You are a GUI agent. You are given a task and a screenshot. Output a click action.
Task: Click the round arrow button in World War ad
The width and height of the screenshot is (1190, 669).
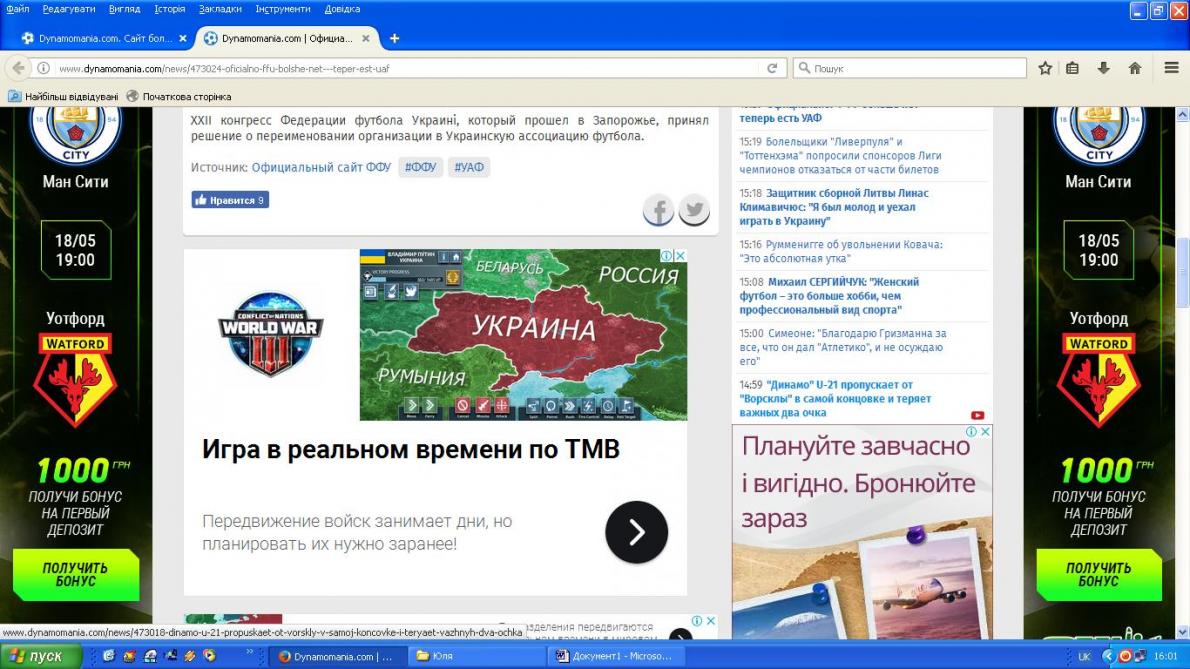(636, 532)
